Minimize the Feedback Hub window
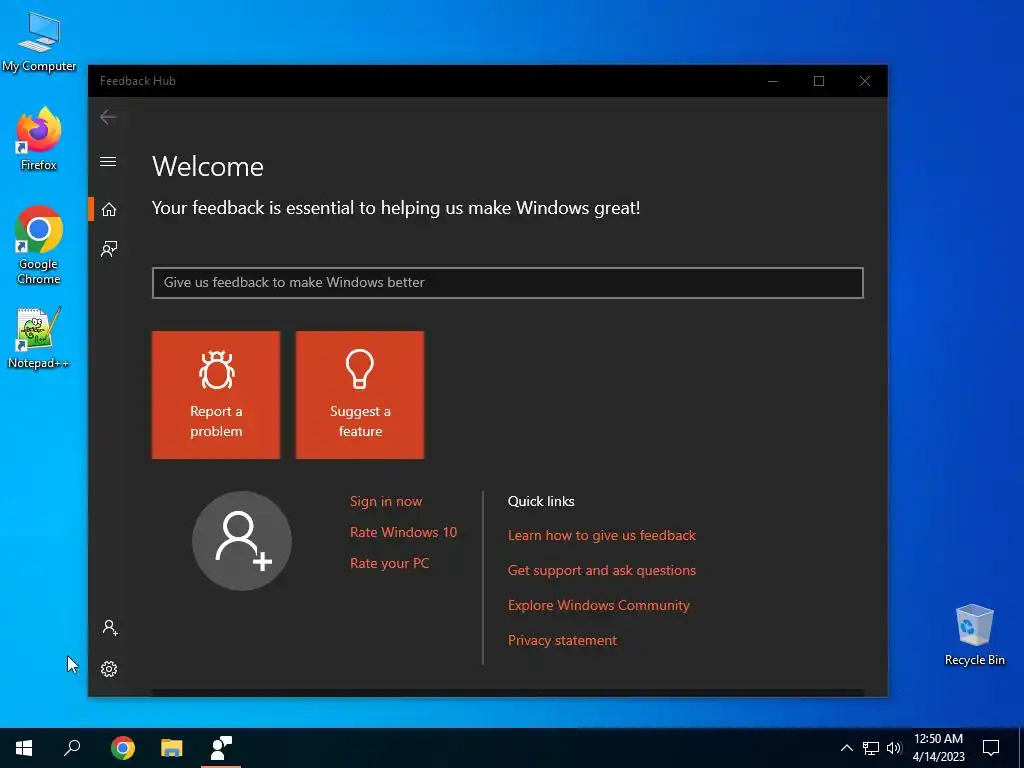This screenshot has height=768, width=1024. coord(773,81)
